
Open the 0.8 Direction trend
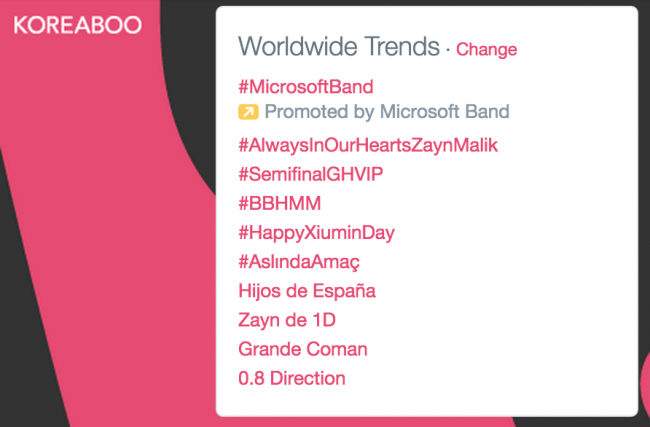291,378
